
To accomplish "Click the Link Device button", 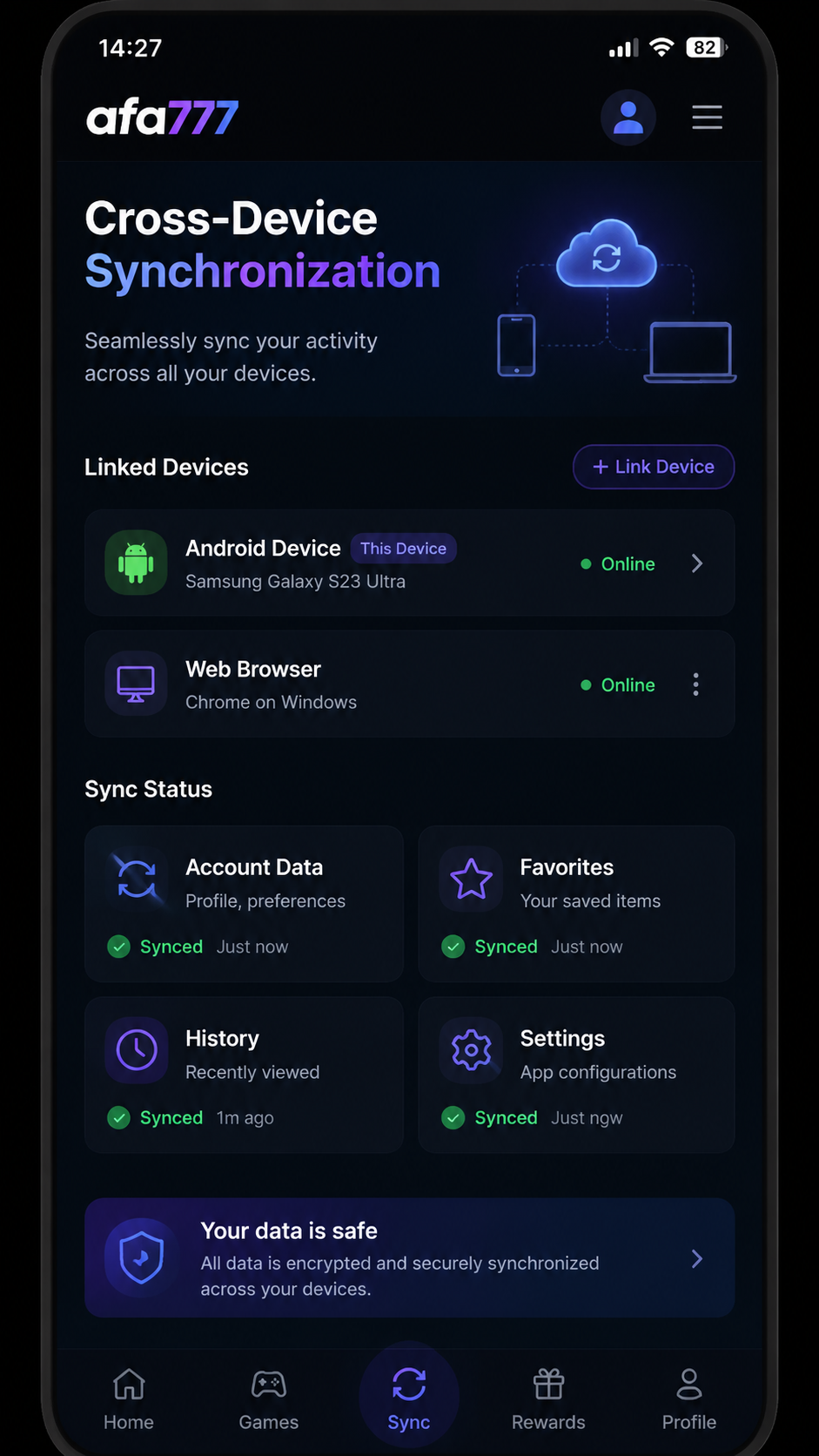I will coord(654,467).
